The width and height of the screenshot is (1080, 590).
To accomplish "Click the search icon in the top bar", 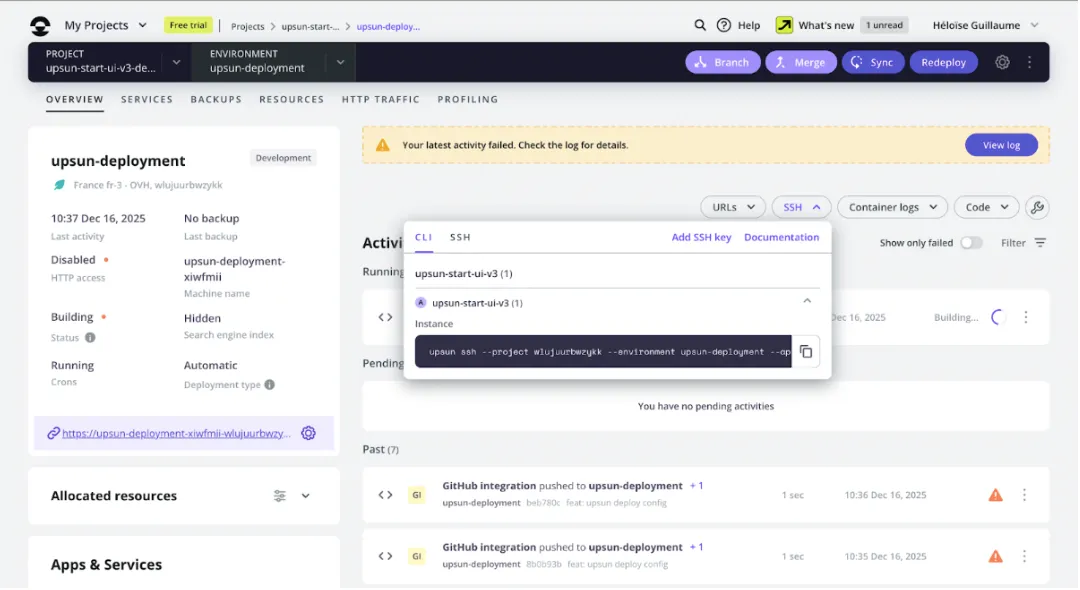I will [700, 24].
